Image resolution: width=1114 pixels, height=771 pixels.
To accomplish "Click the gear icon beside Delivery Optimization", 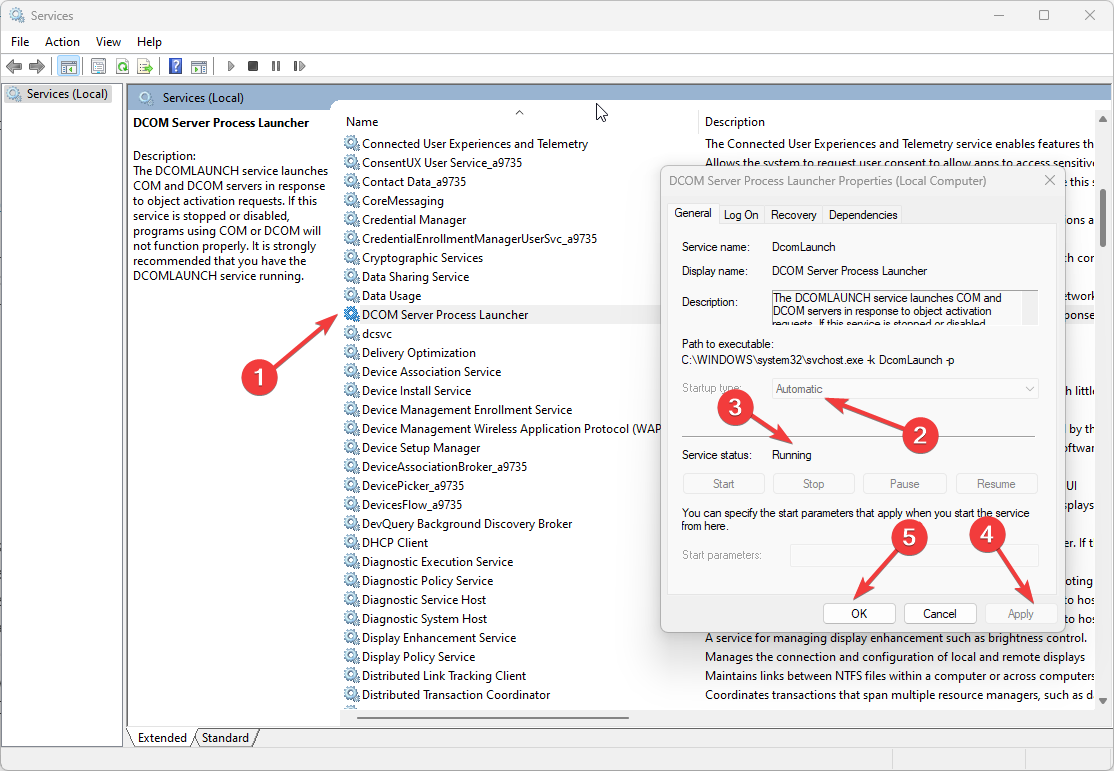I will point(352,352).
